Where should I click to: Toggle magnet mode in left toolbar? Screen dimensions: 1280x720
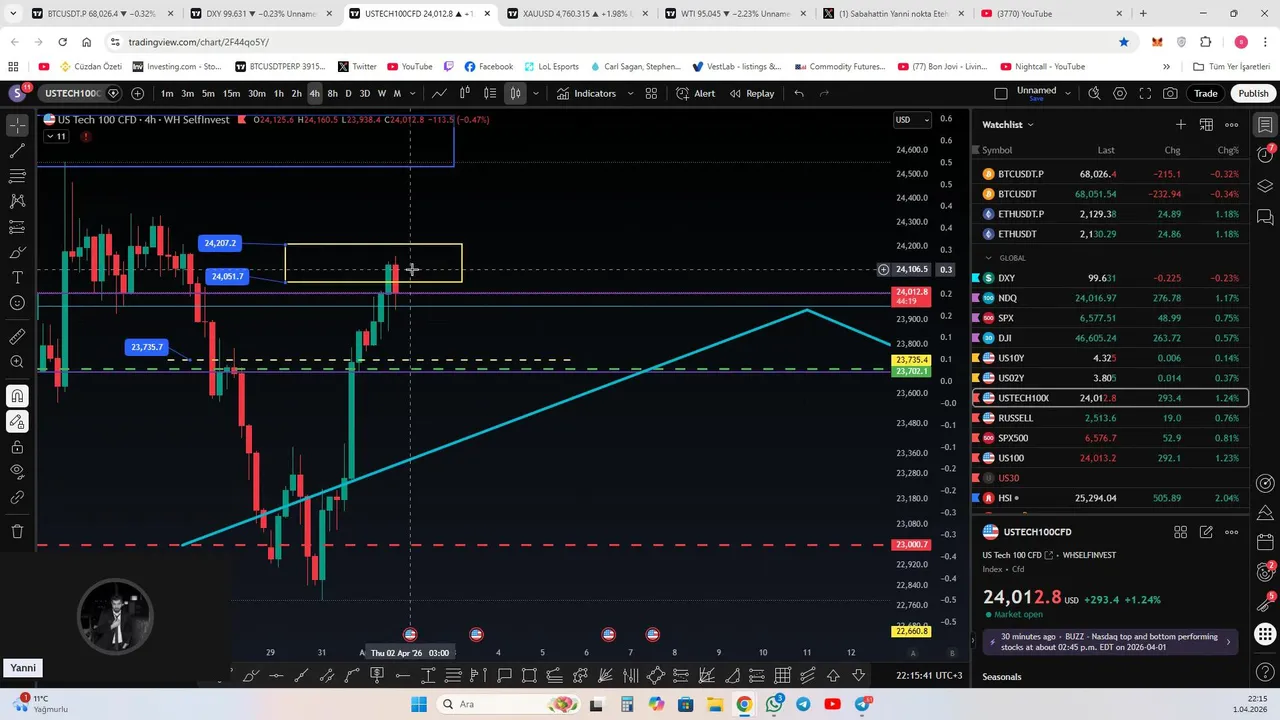[x=17, y=396]
